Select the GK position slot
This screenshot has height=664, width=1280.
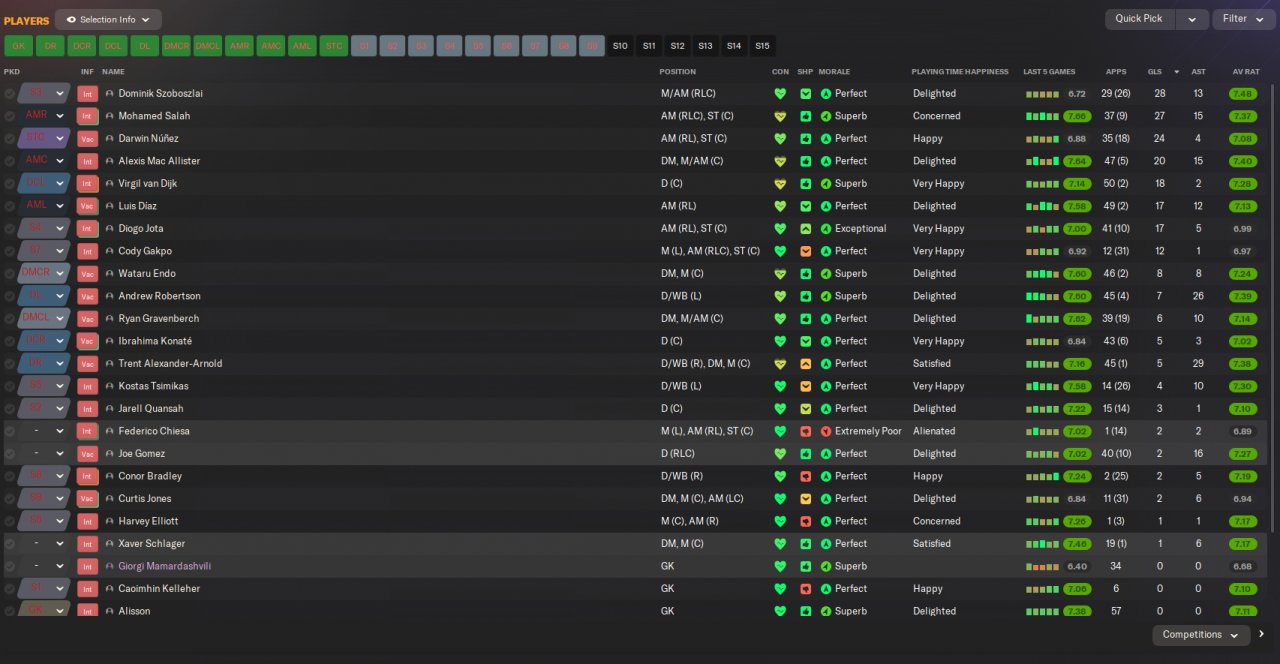(x=18, y=46)
